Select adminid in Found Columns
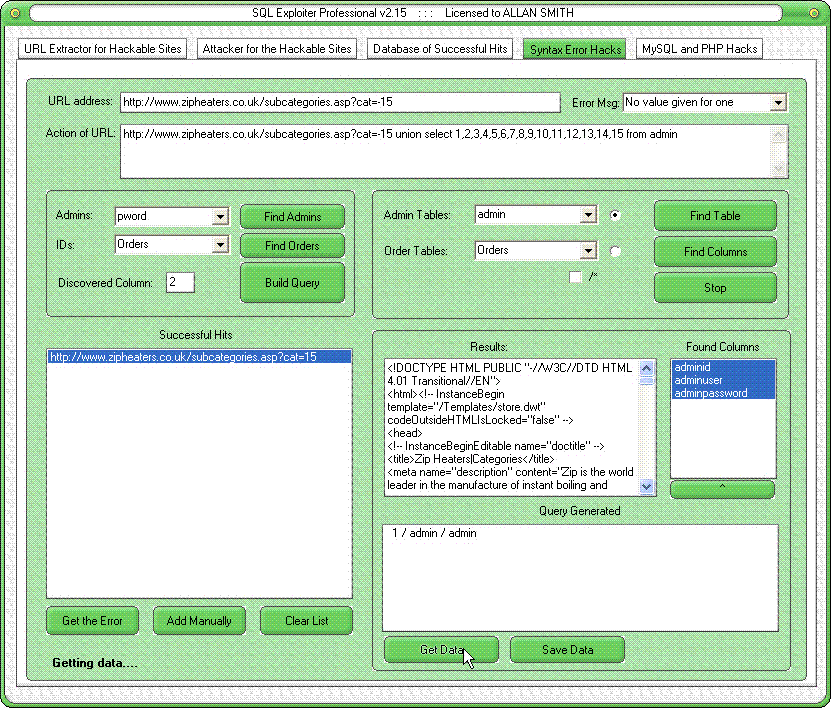Image resolution: width=831 pixels, height=708 pixels. pos(723,367)
